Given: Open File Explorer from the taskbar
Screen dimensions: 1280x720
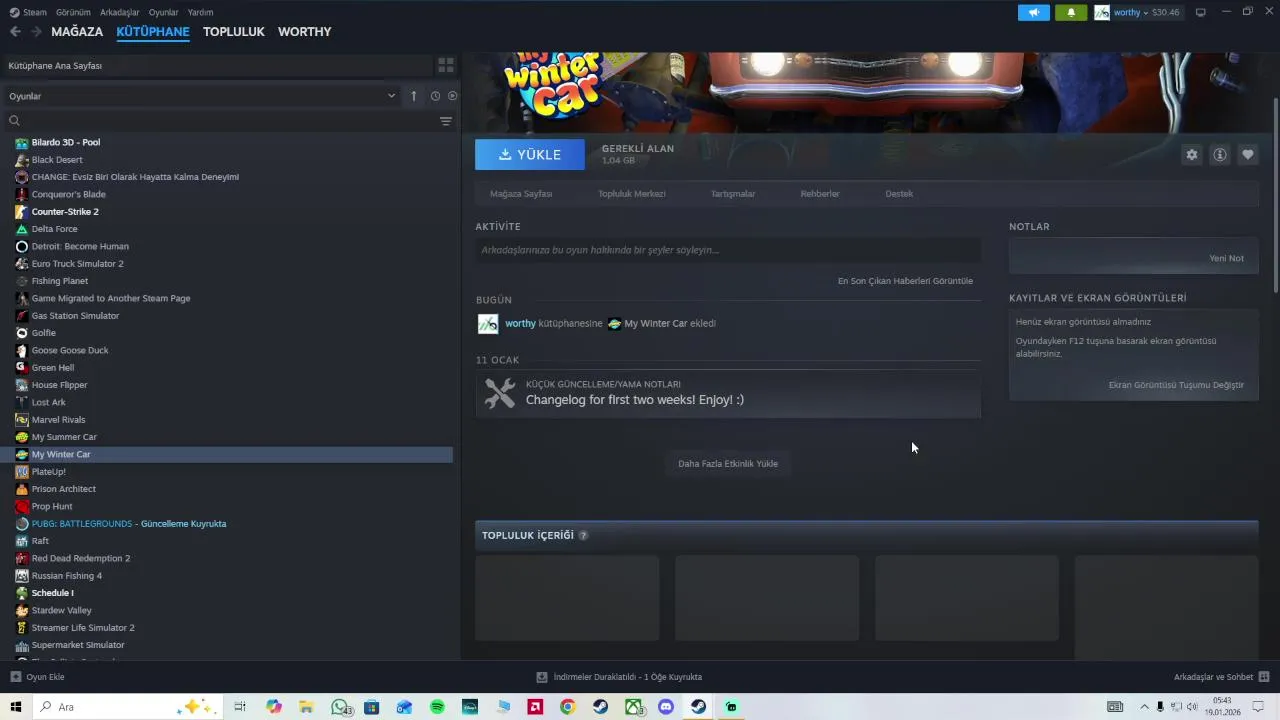Looking at the screenshot, I should pyautogui.click(x=306, y=707).
